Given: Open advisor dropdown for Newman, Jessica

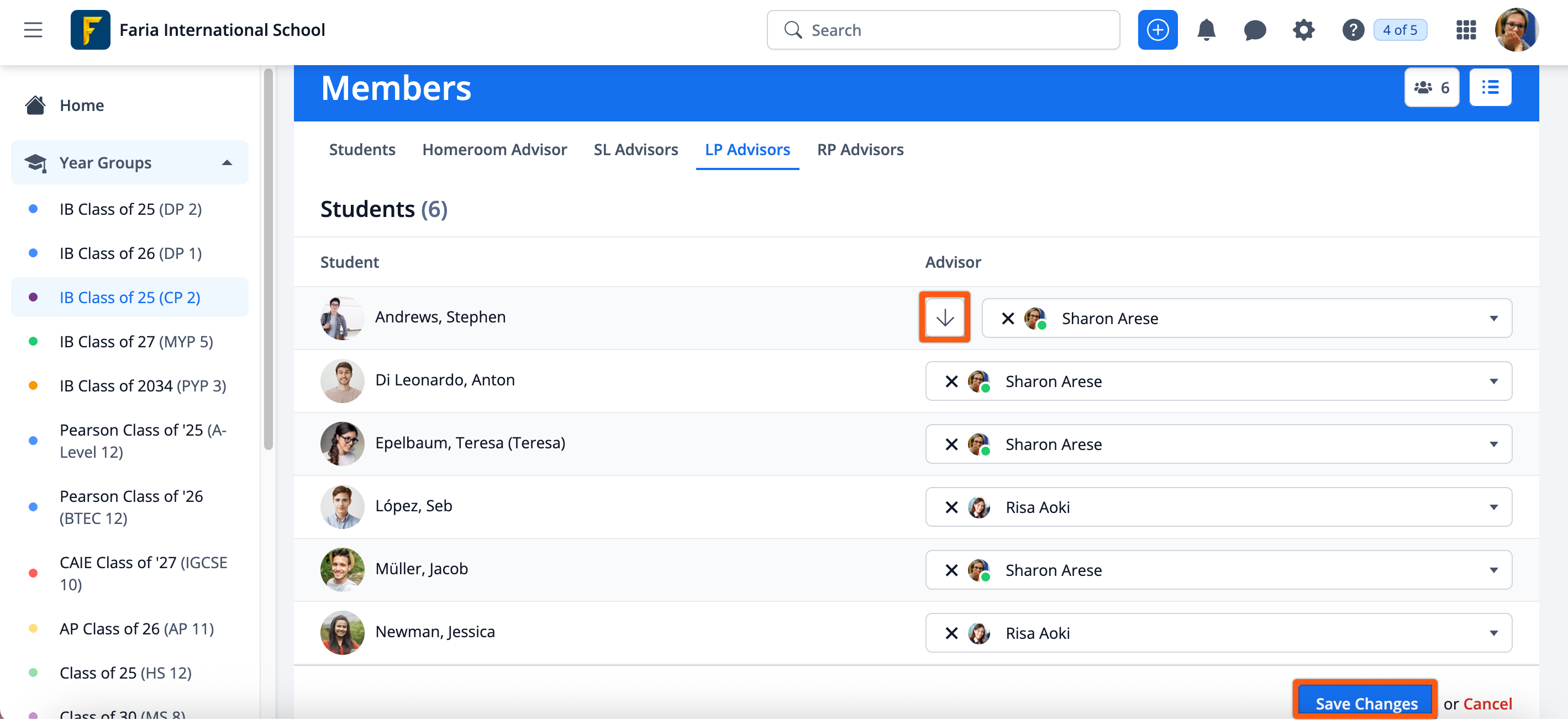Looking at the screenshot, I should 1493,633.
